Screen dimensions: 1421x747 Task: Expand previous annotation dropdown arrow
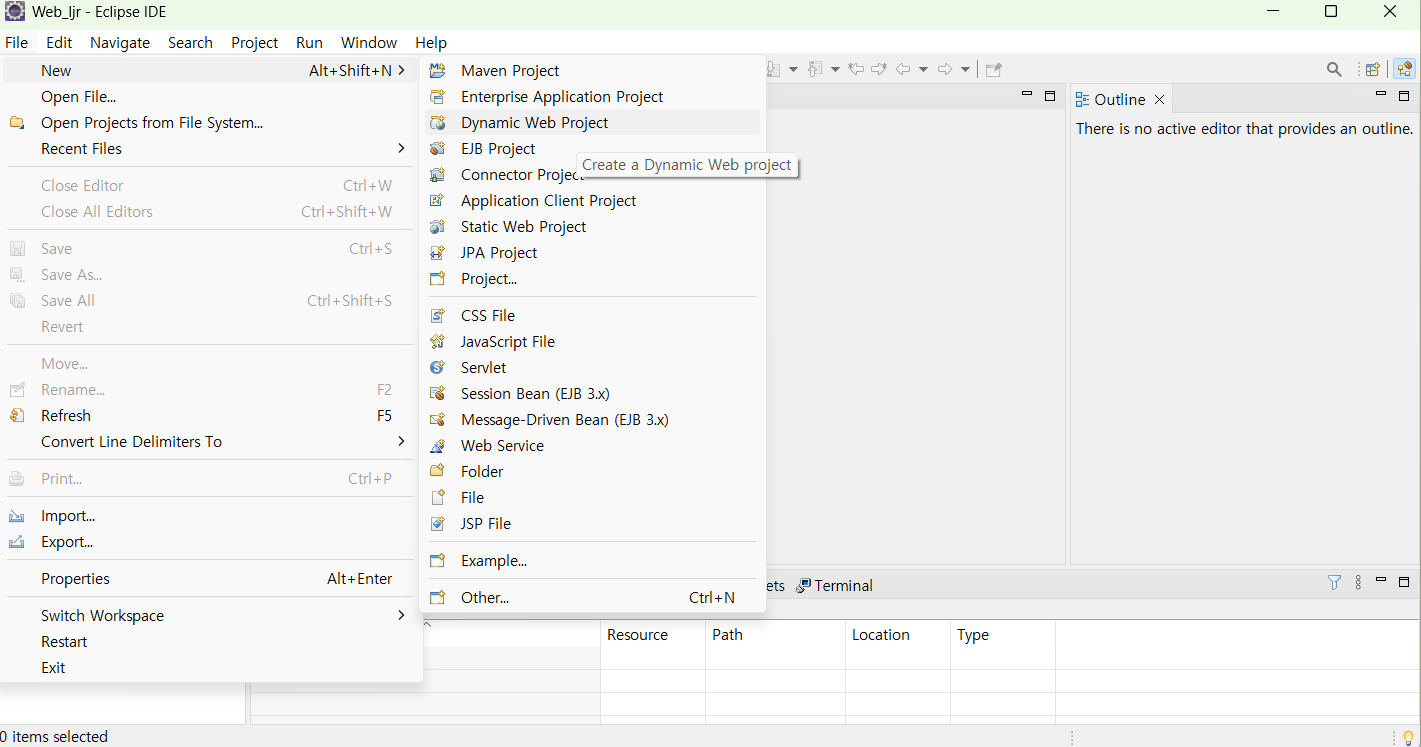click(x=835, y=69)
